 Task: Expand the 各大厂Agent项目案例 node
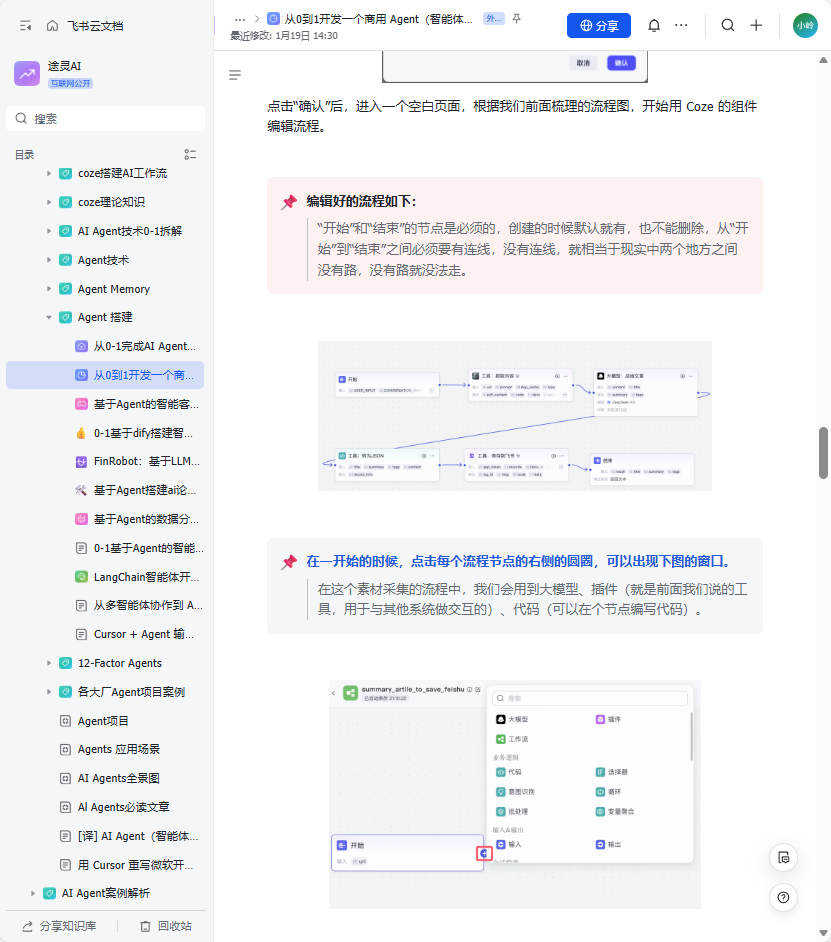coord(49,692)
